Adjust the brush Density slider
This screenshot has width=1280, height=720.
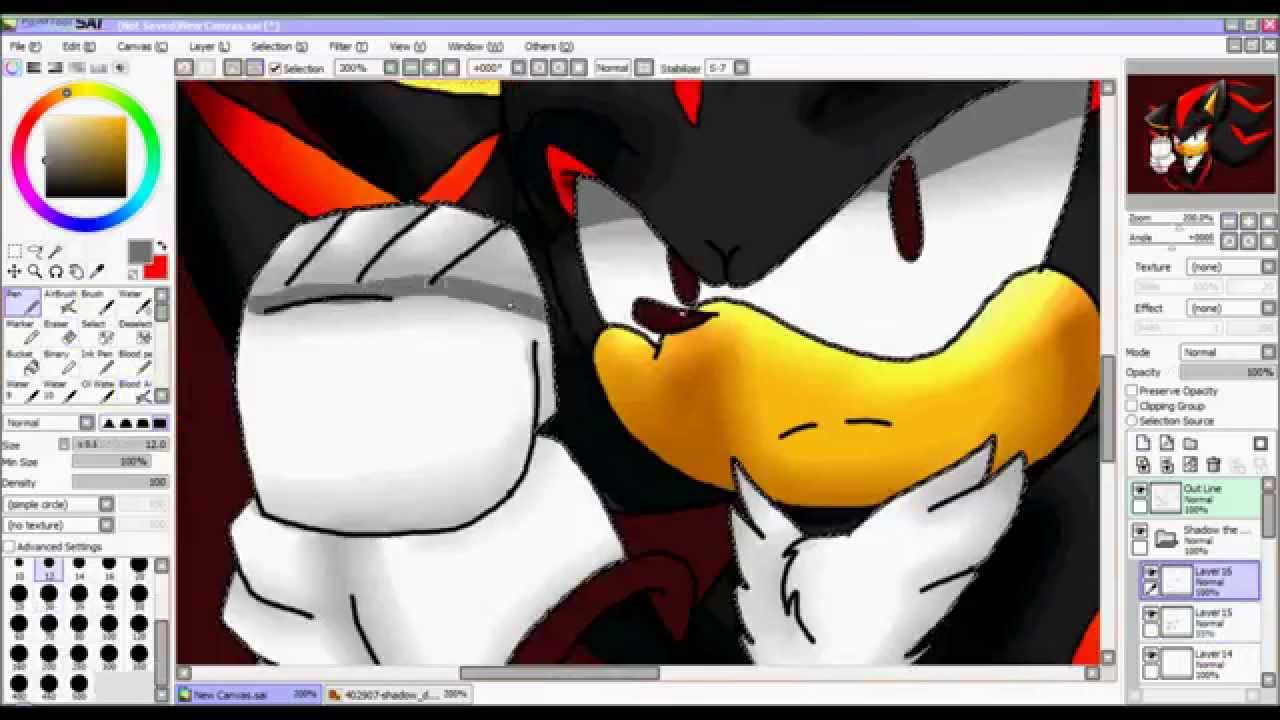[120, 483]
